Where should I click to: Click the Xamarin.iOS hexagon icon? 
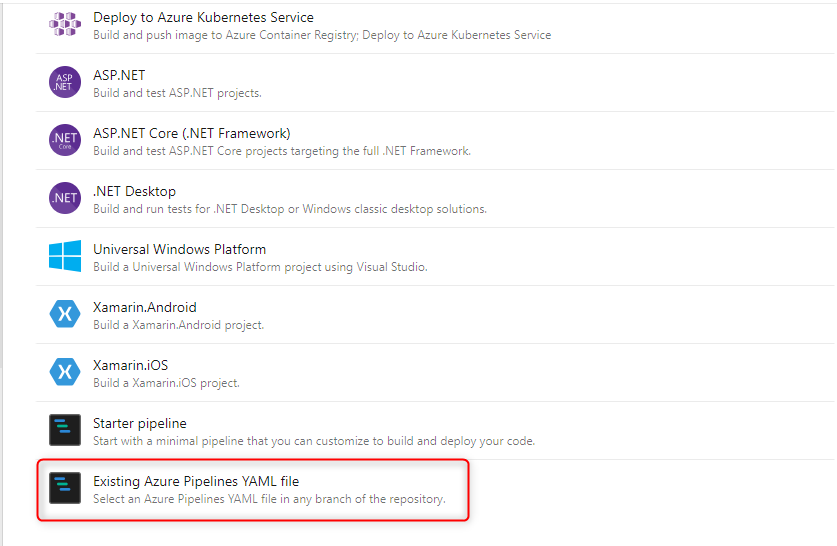(65, 372)
